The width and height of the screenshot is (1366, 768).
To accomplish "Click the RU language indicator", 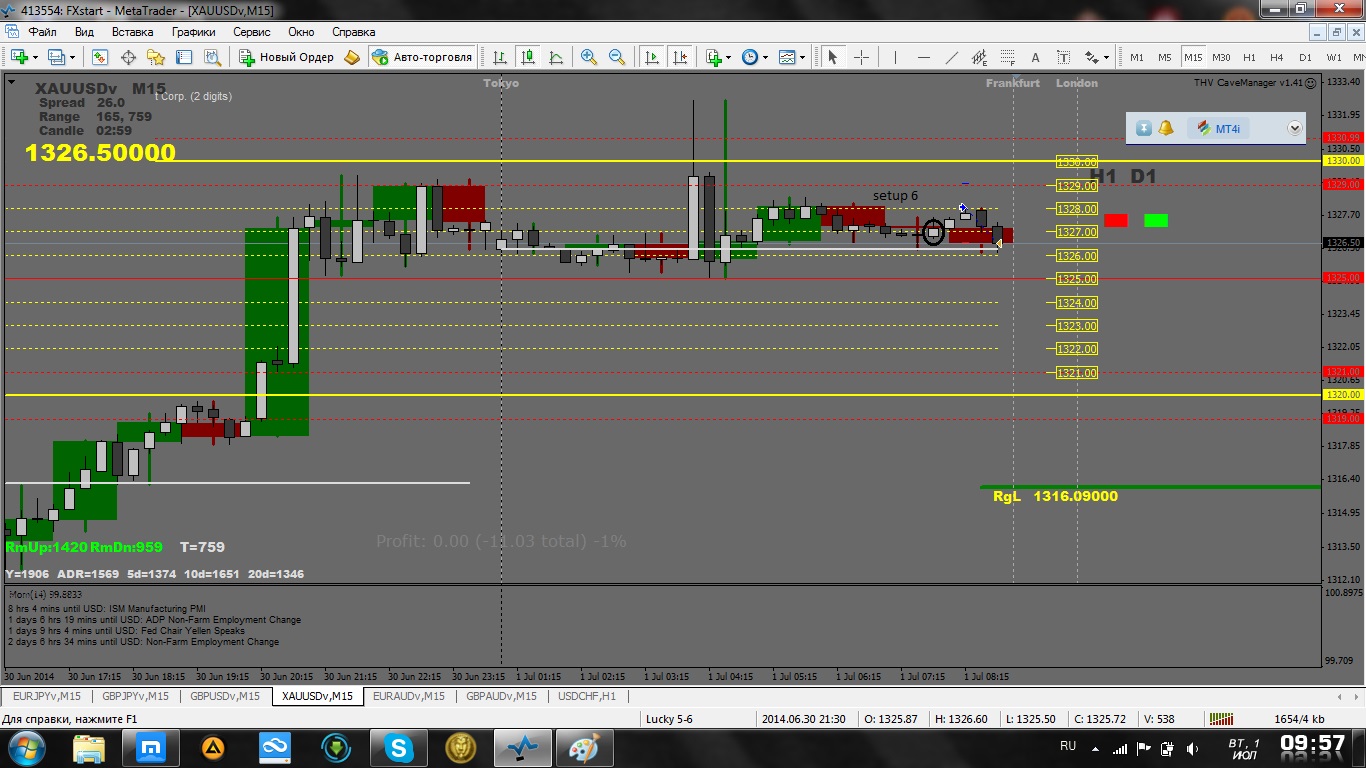I will pos(1068,747).
